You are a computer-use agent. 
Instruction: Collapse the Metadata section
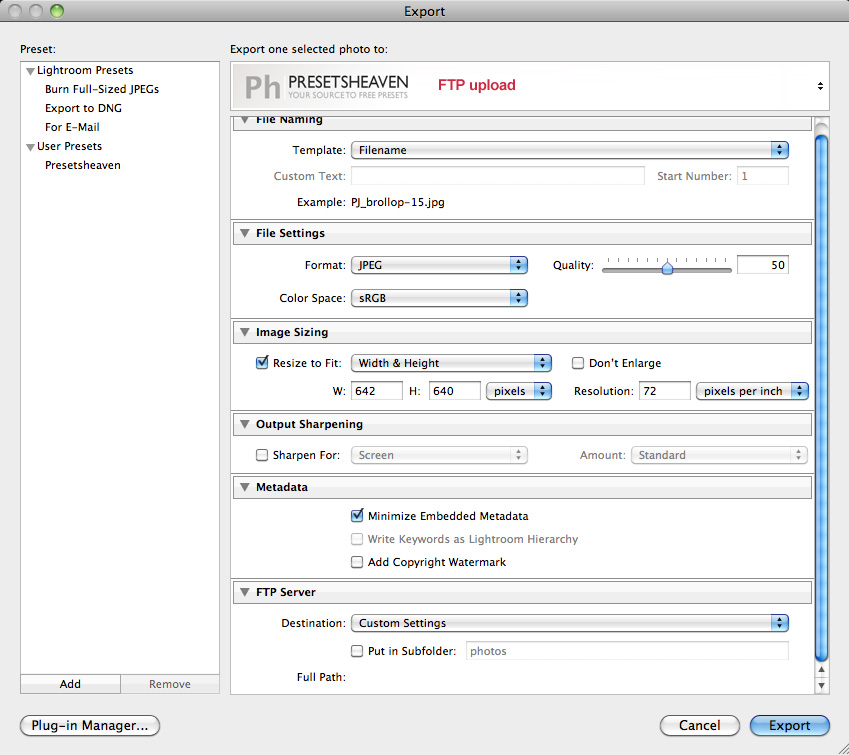tap(245, 487)
